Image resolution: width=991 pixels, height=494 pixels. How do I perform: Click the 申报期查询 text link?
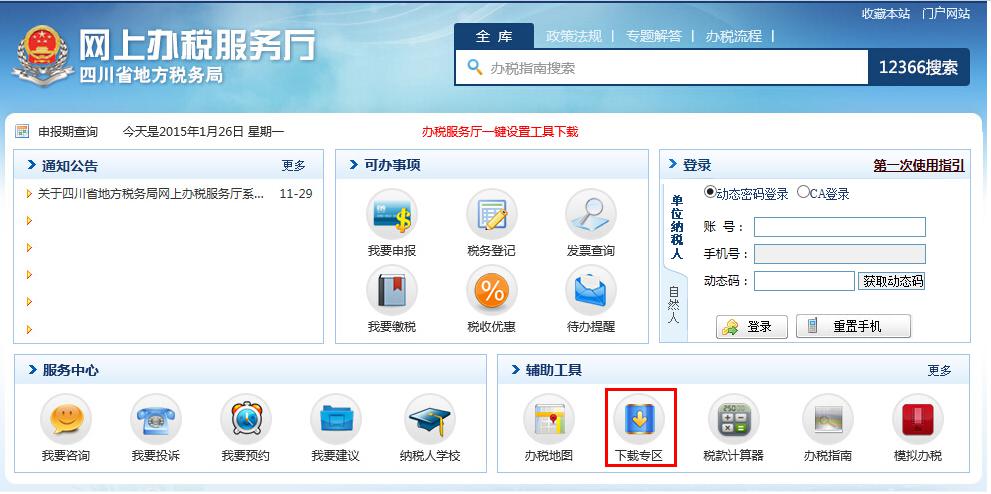click(x=68, y=131)
